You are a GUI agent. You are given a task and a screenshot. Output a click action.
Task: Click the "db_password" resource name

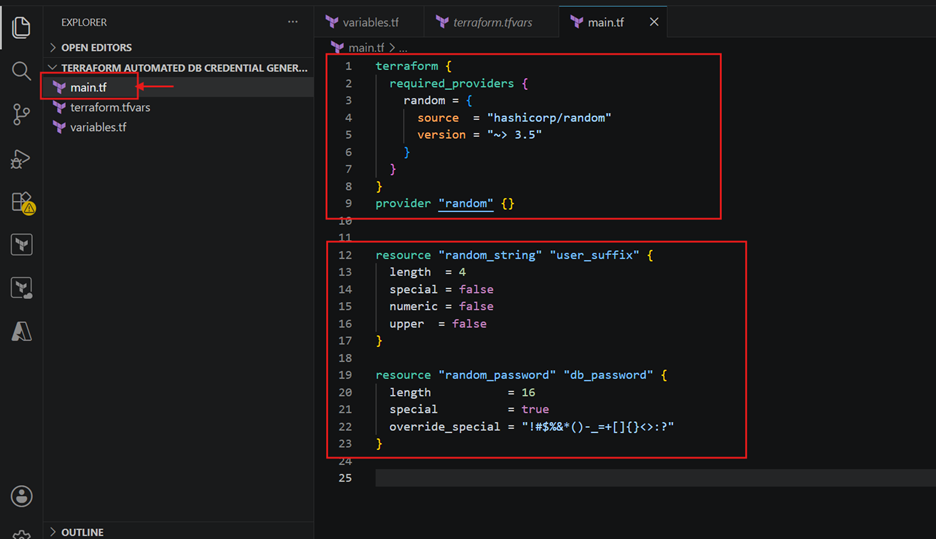(608, 375)
